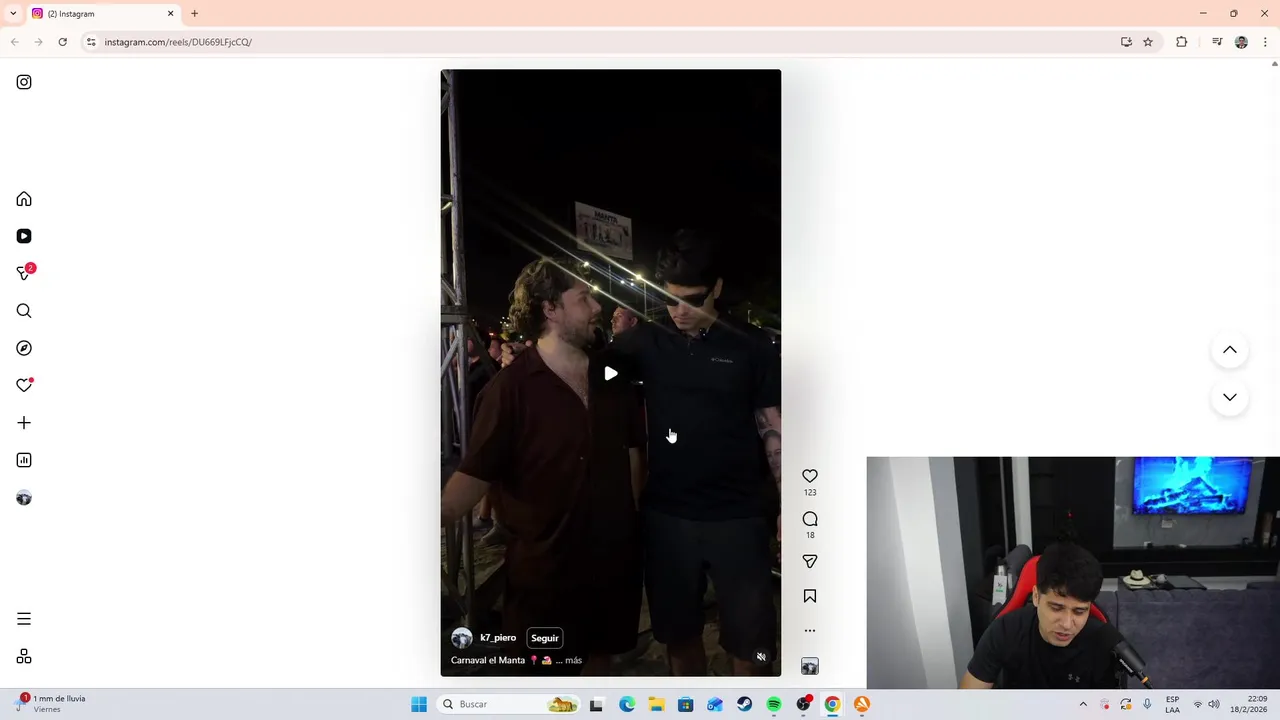This screenshot has height=720, width=1280.
Task: Create new post with plus icon
Action: (24, 423)
